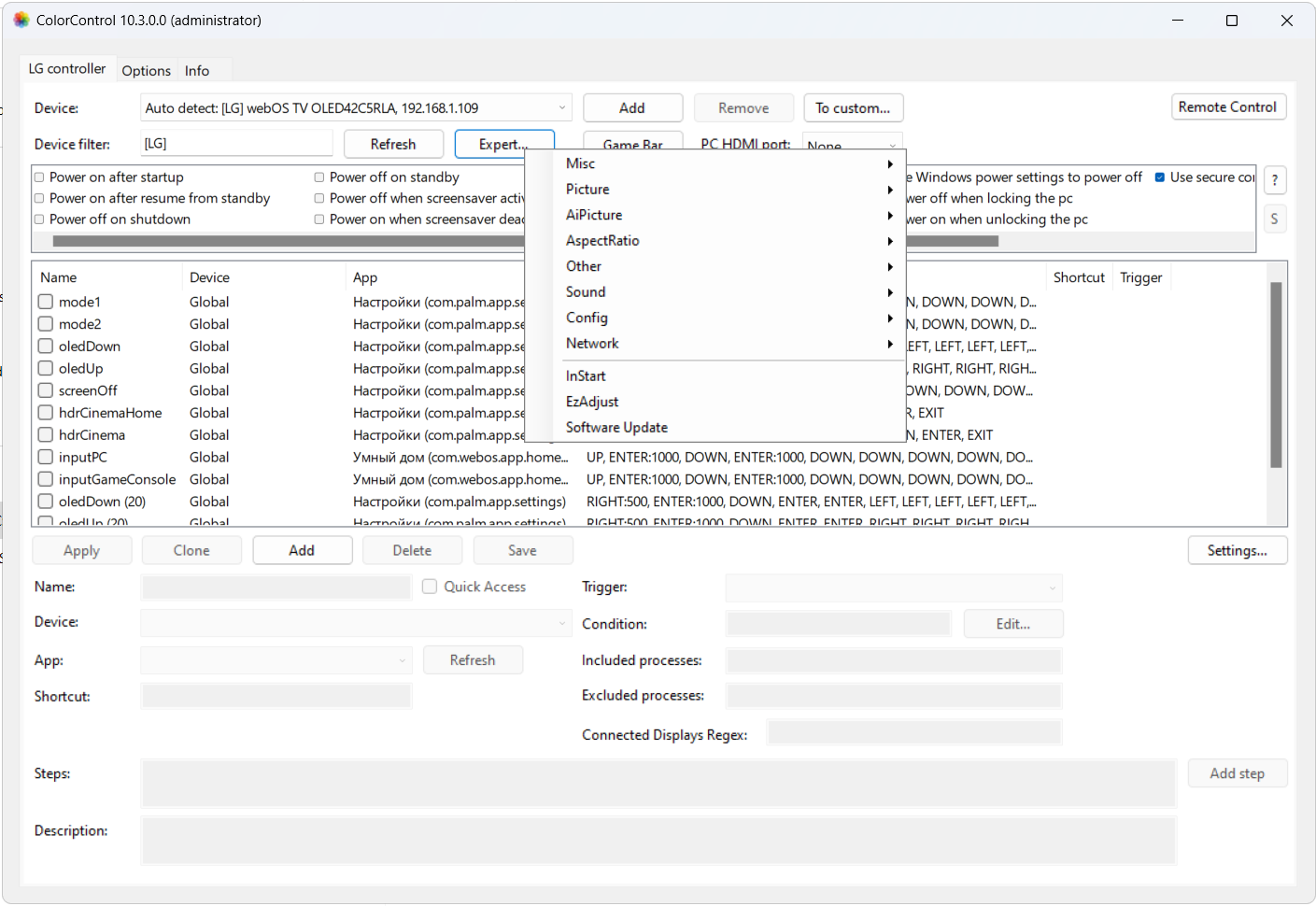Select InStart from the expert menu

(x=586, y=376)
